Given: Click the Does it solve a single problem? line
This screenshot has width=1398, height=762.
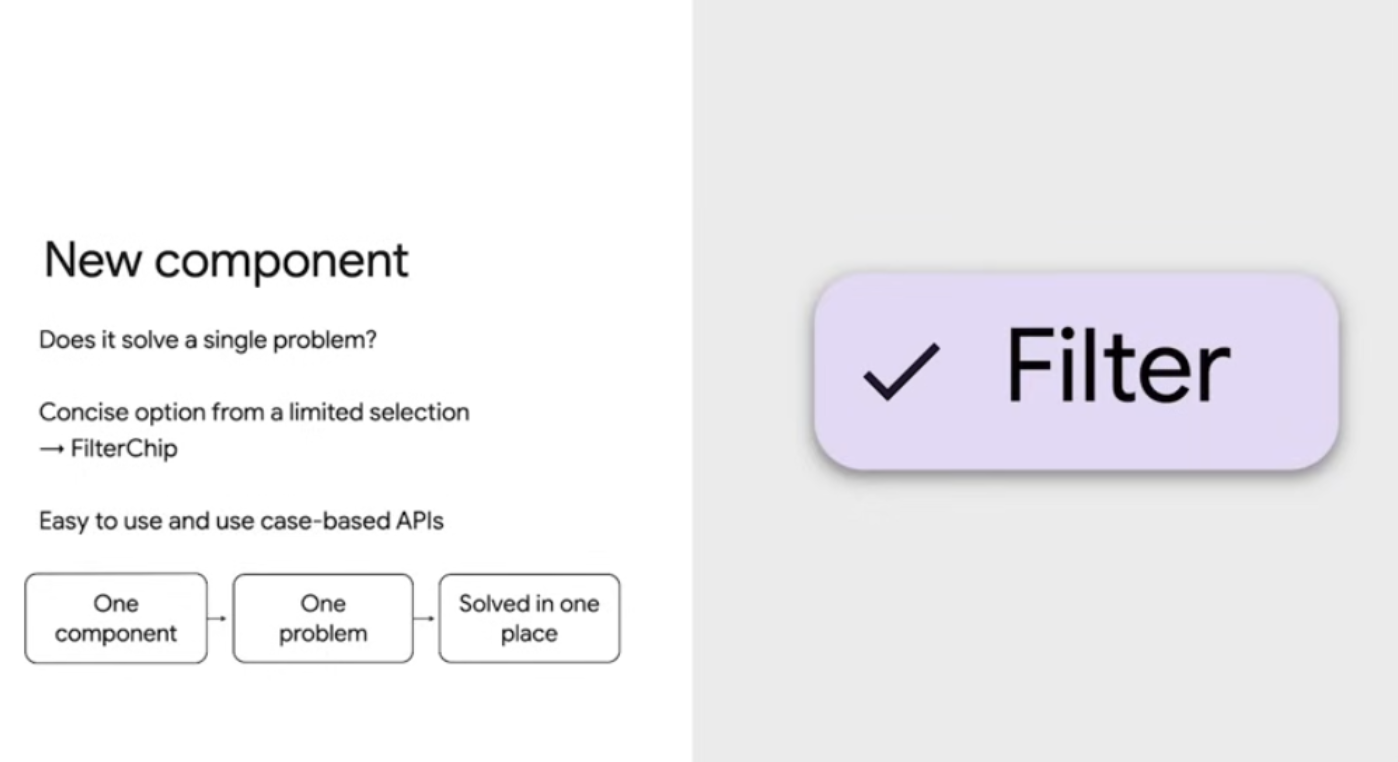Looking at the screenshot, I should click(208, 340).
